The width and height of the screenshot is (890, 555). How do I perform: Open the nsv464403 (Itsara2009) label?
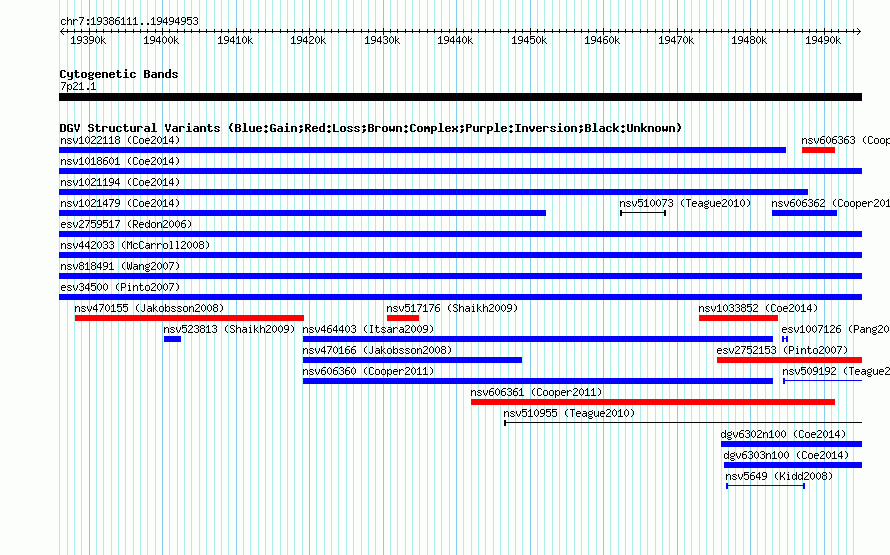[x=368, y=329]
